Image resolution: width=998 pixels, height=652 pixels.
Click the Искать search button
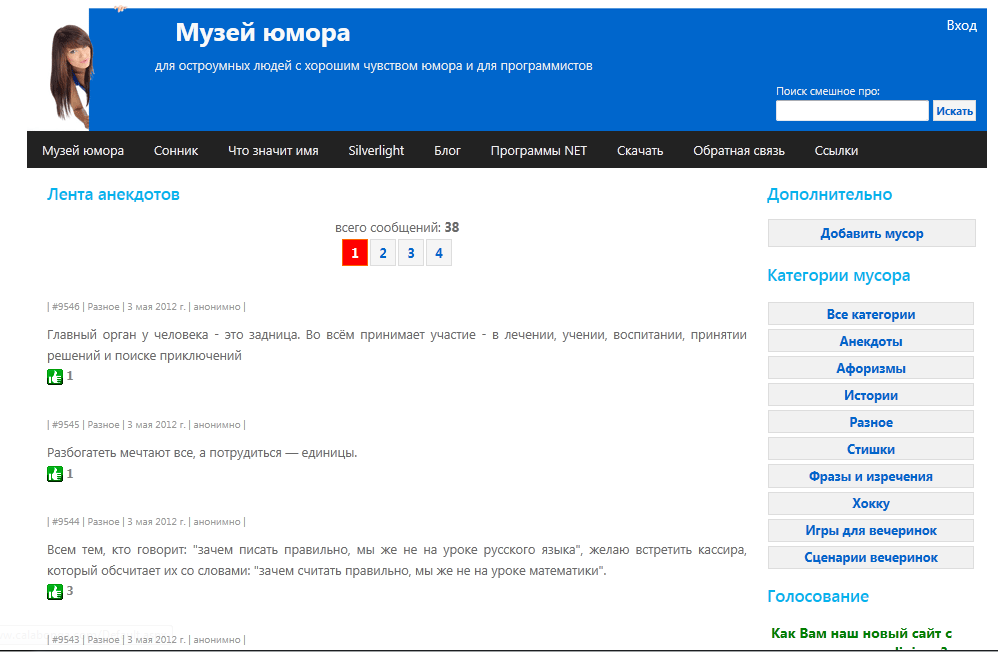pyautogui.click(x=954, y=111)
